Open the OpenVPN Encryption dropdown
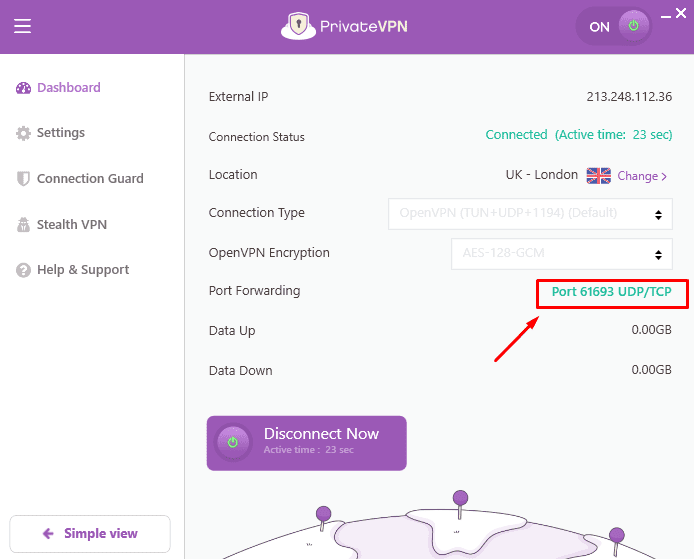The width and height of the screenshot is (694, 559). [x=562, y=254]
